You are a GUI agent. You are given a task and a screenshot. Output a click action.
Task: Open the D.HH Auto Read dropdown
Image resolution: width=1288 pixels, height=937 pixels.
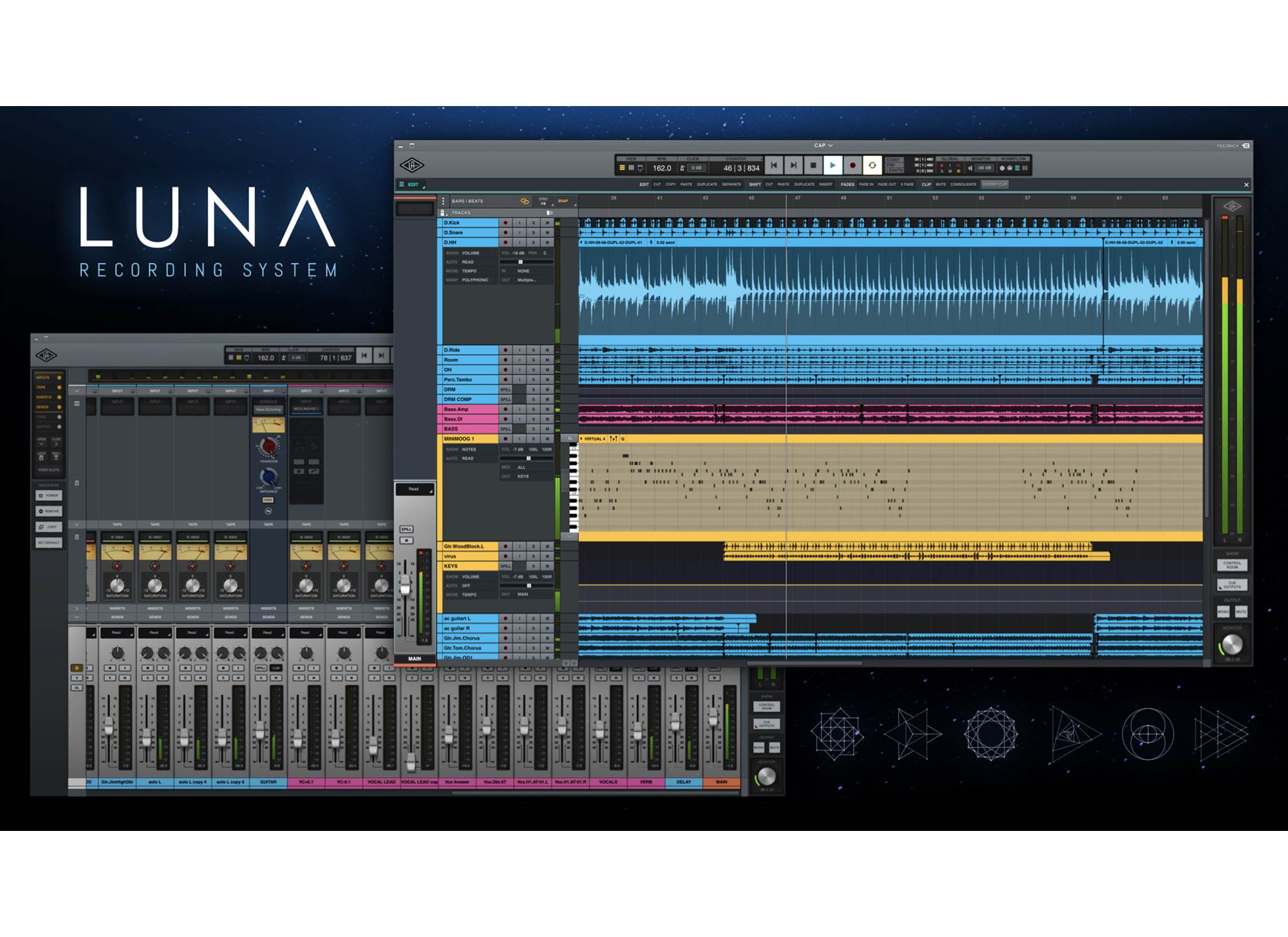[468, 262]
